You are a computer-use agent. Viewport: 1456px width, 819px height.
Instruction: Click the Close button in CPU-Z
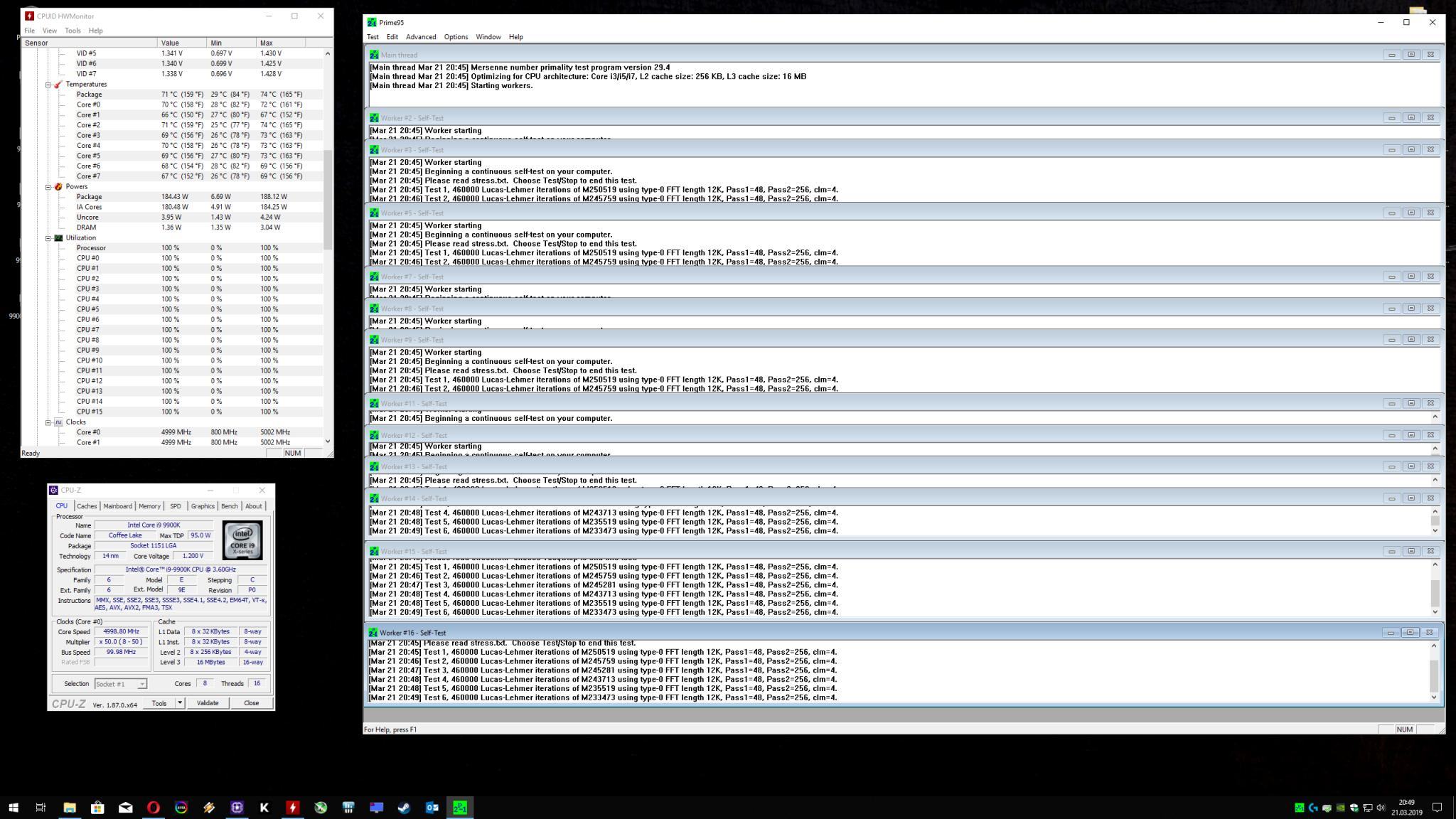pos(251,703)
